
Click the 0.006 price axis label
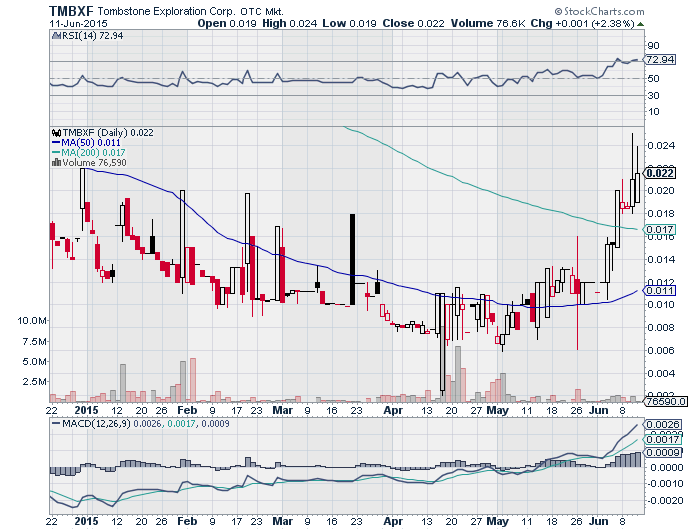(661, 351)
